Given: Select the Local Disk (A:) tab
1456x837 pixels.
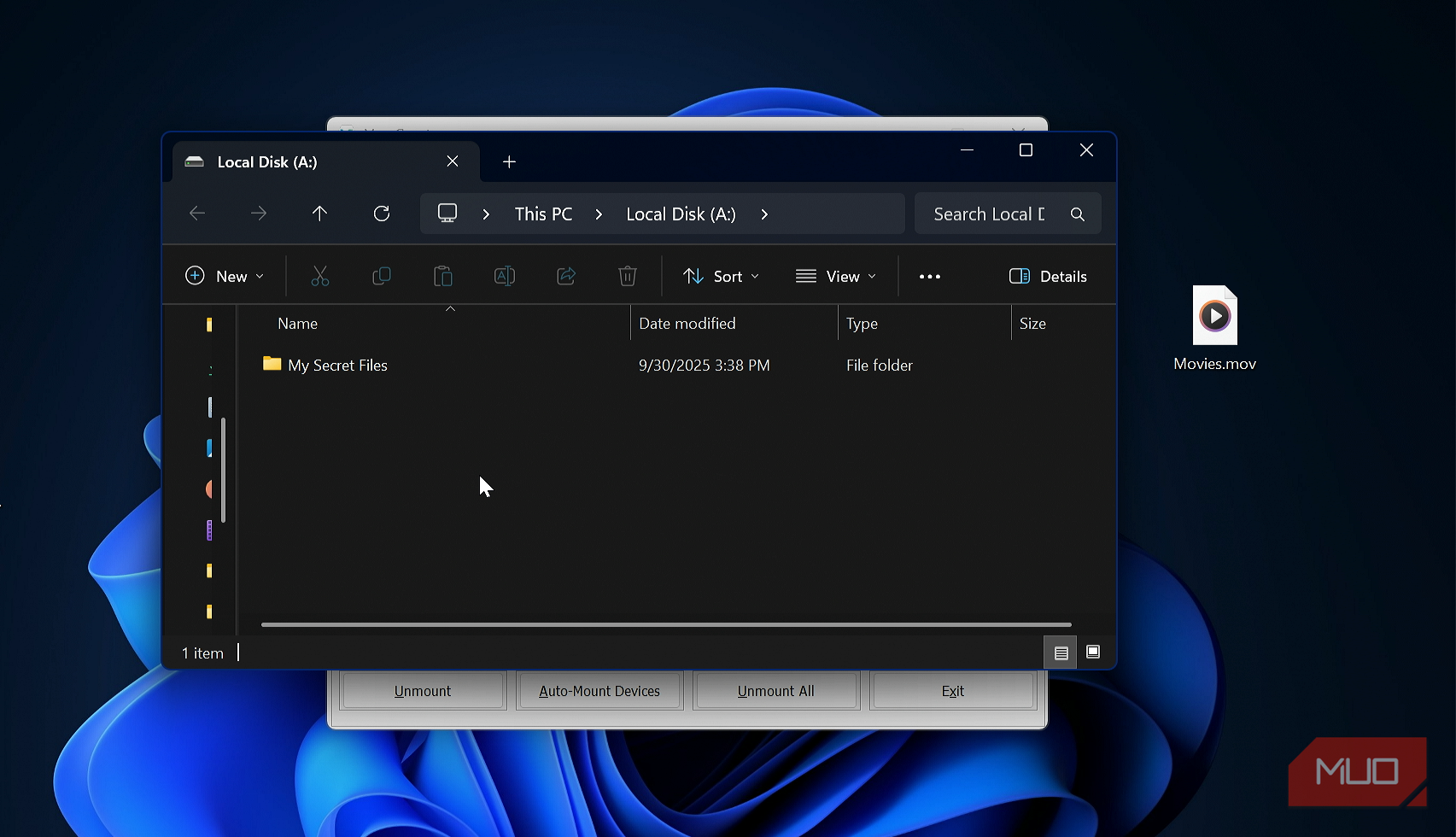Looking at the screenshot, I should click(326, 161).
